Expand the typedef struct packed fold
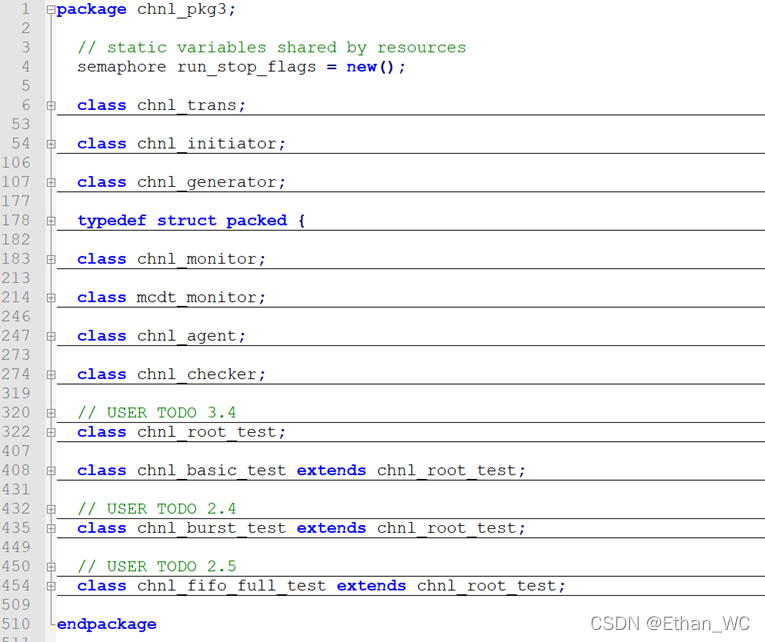This screenshot has width=765, height=642. click(51, 221)
